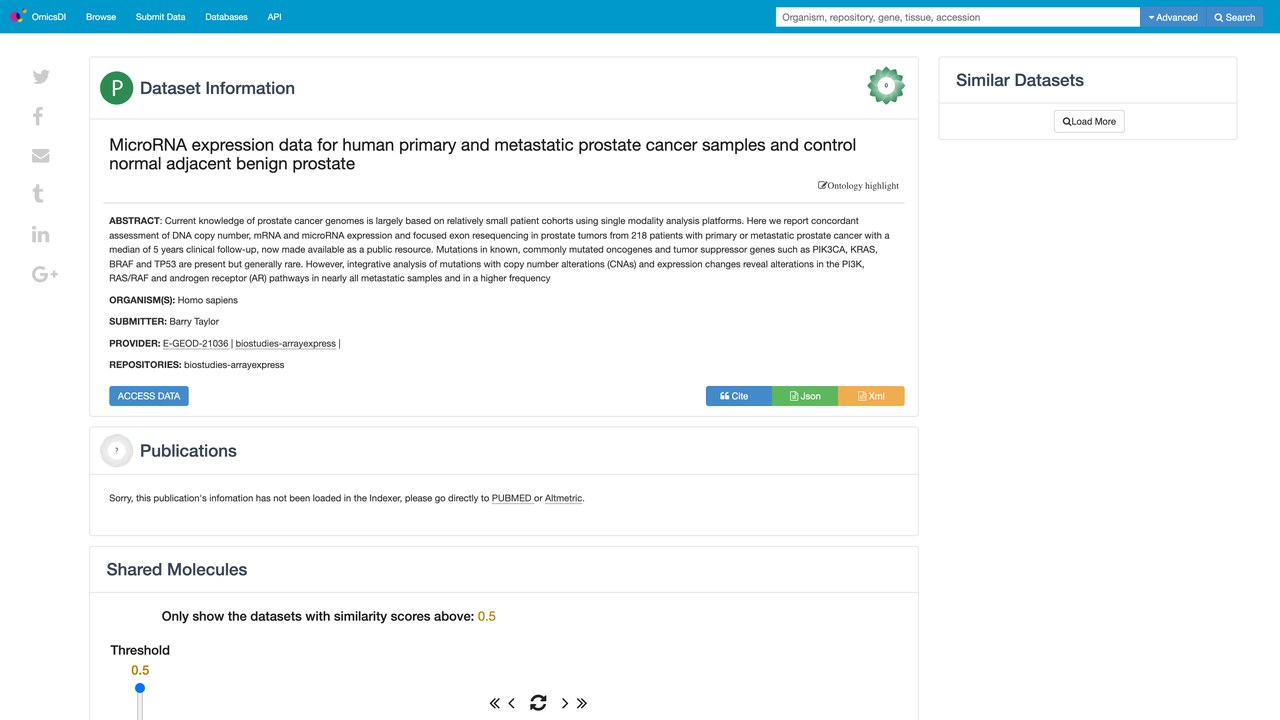Share via LinkedIn sidebar icon
This screenshot has height=720, width=1280.
pos(41,234)
